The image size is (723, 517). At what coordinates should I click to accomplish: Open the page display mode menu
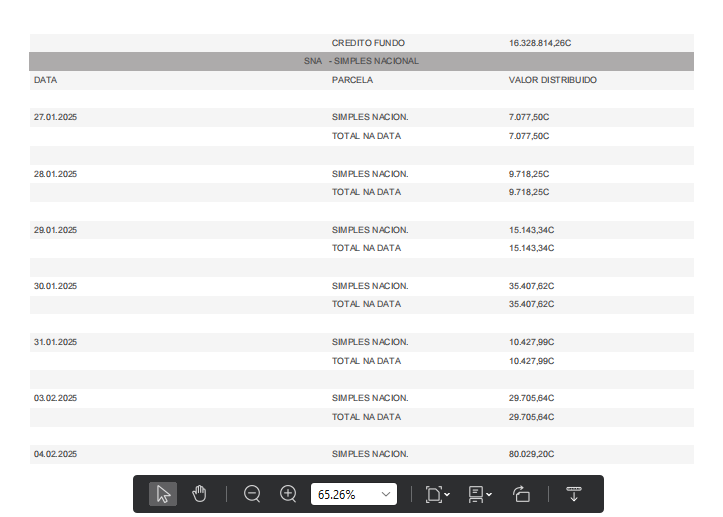coord(479,494)
